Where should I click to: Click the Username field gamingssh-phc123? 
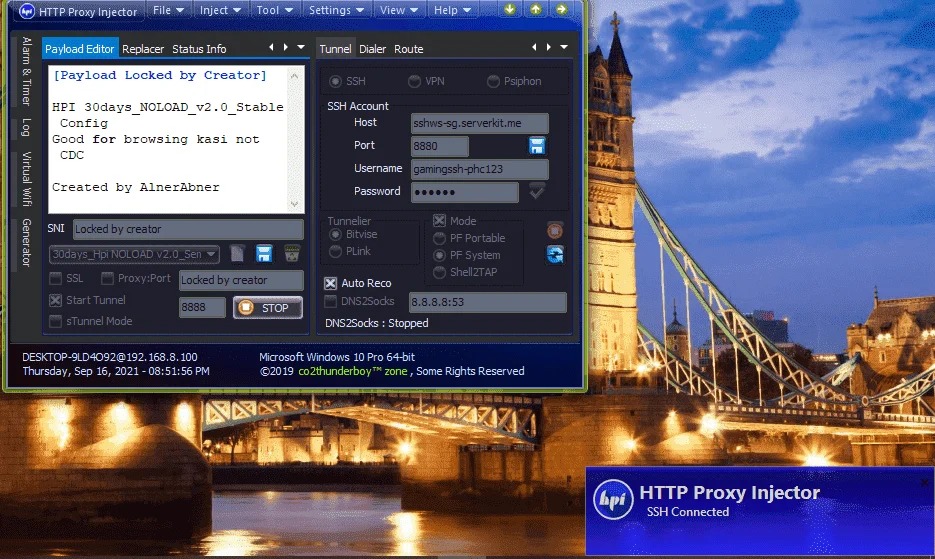[x=479, y=169]
